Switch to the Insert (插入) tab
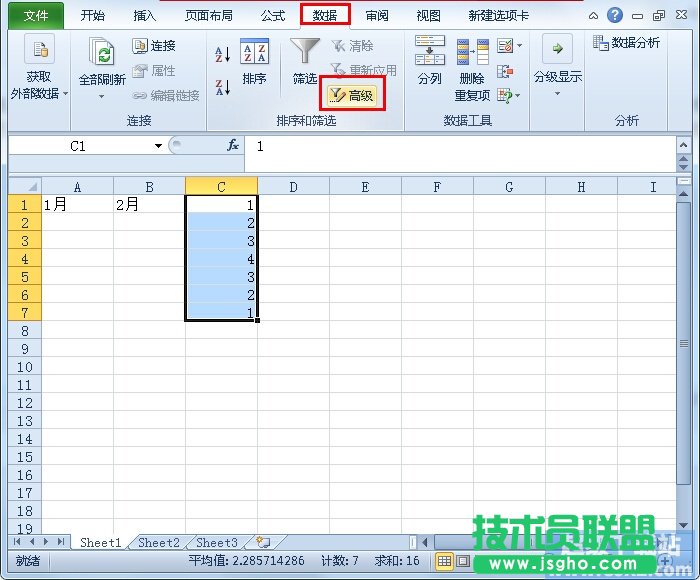Image resolution: width=700 pixels, height=580 pixels. click(x=145, y=16)
